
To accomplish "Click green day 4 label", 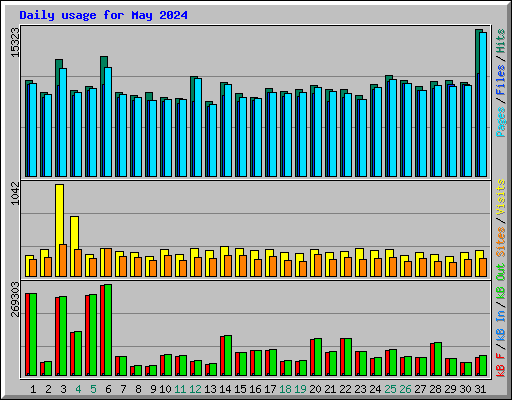I will pos(78,389).
